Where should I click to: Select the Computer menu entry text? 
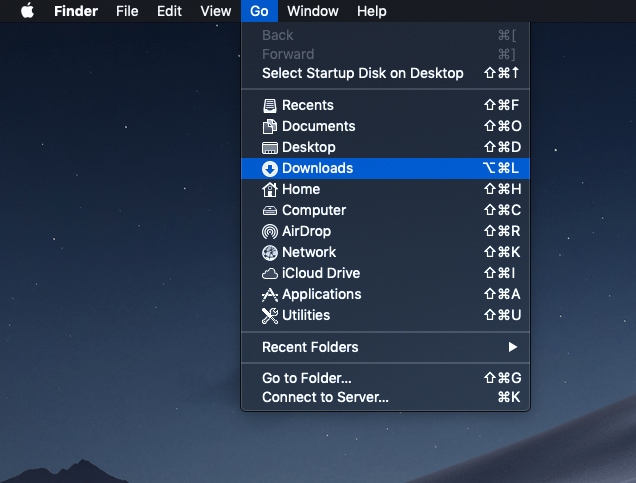(314, 210)
